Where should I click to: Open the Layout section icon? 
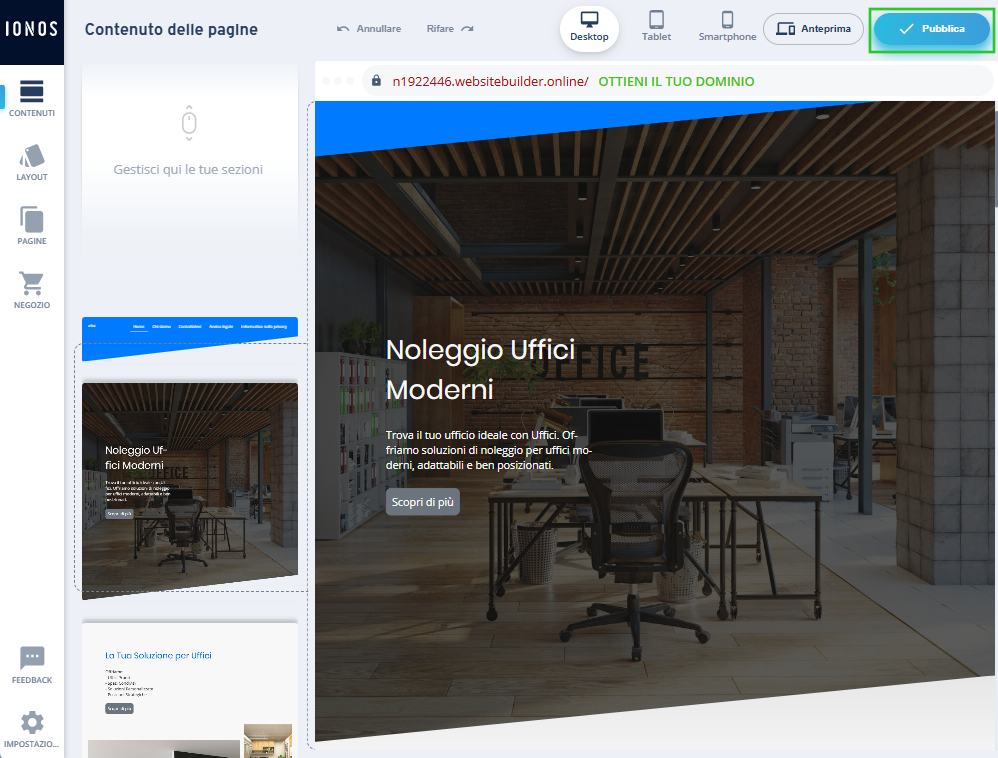click(32, 162)
